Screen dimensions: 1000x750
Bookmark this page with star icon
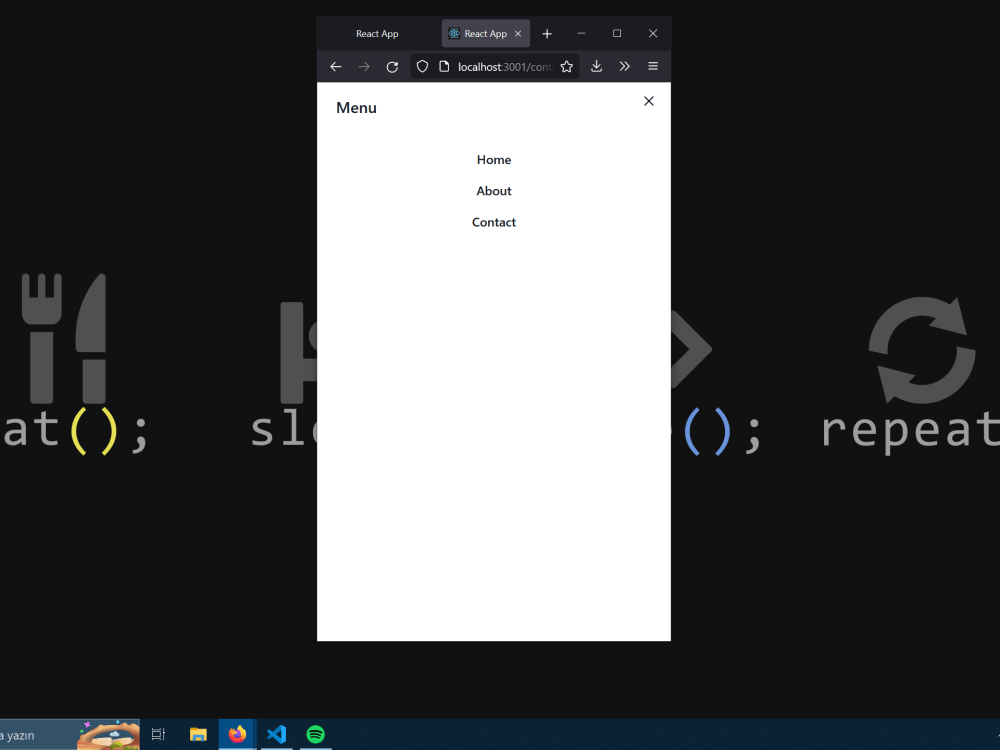coord(566,67)
